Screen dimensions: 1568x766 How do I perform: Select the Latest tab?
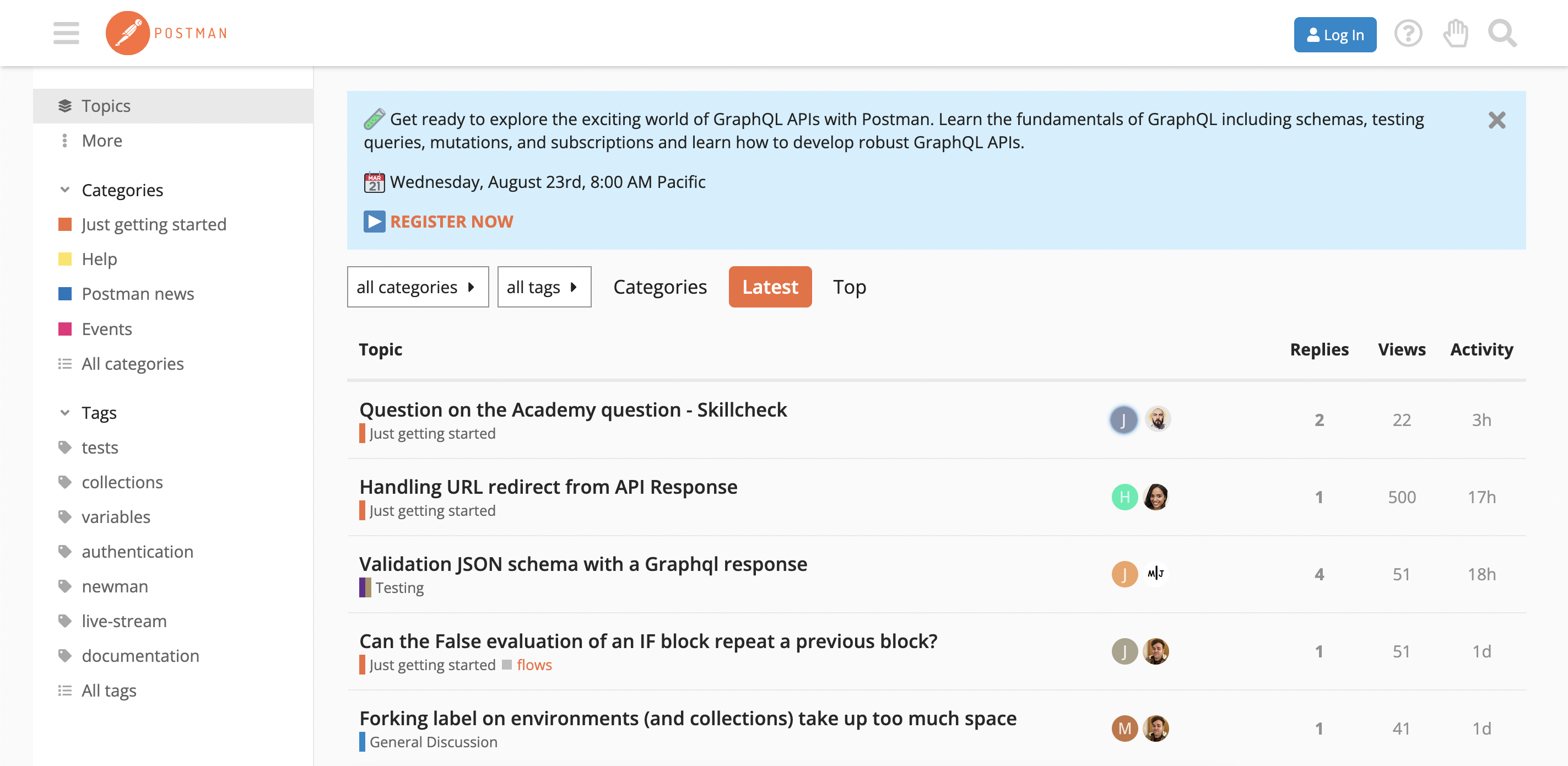pos(770,287)
